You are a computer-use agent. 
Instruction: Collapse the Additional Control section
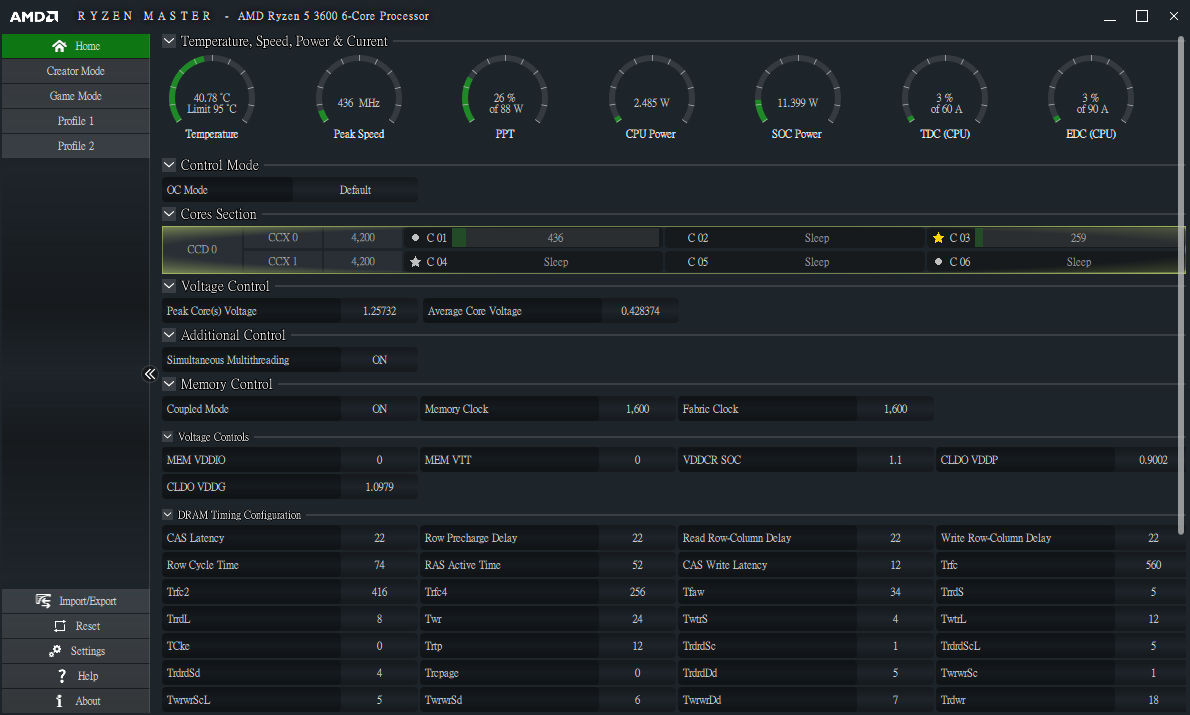pos(169,335)
